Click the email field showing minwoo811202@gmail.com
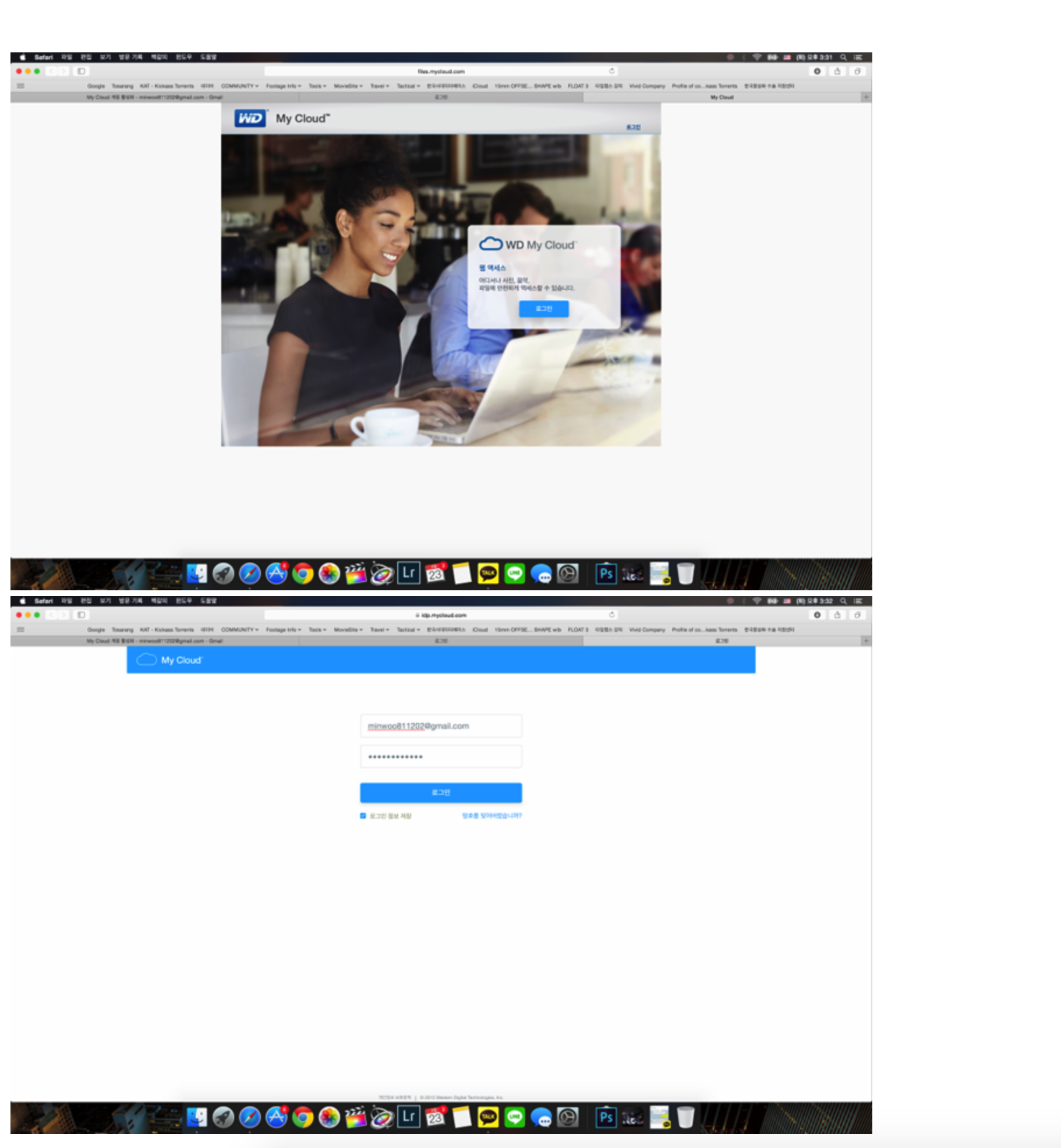This screenshot has height=1148, width=1061. 441,726
